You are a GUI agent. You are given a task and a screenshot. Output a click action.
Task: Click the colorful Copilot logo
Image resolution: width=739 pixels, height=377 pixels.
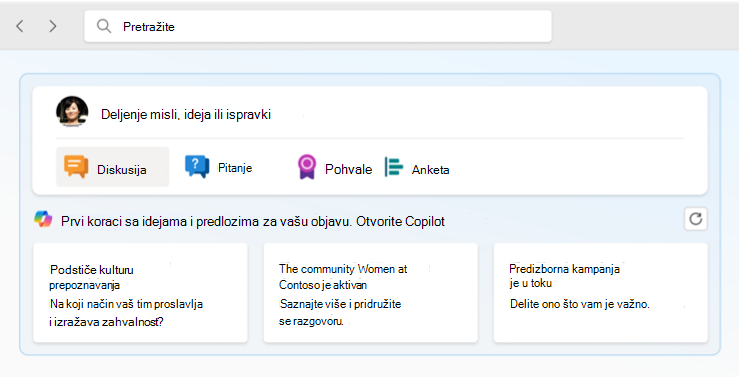tap(43, 219)
